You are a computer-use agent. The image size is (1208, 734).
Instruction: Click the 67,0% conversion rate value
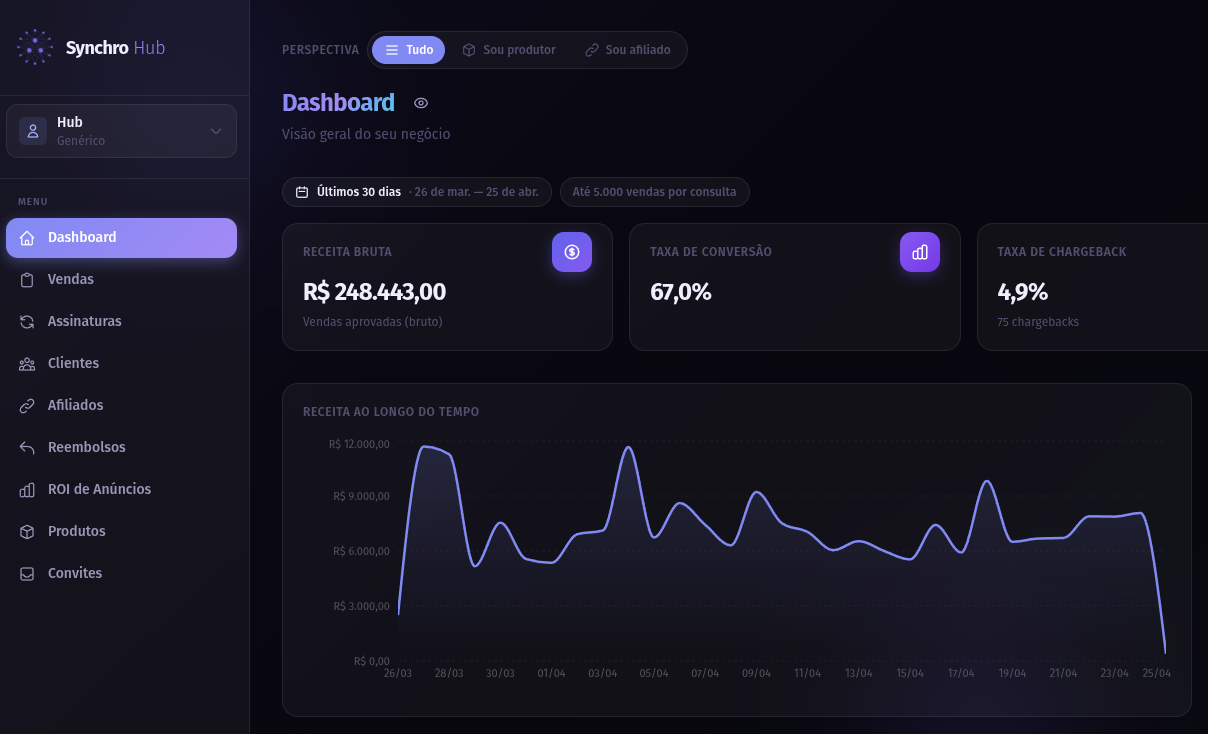[x=680, y=292]
